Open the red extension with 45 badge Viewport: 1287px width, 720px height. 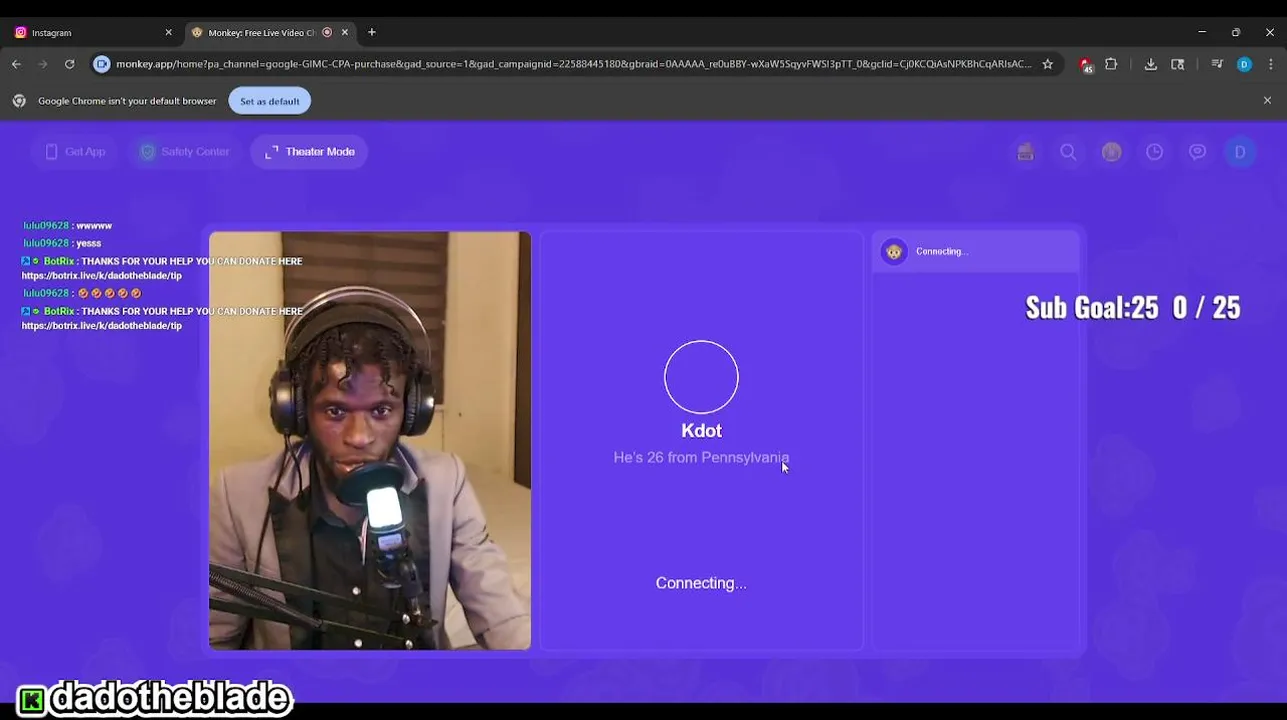(x=1085, y=65)
